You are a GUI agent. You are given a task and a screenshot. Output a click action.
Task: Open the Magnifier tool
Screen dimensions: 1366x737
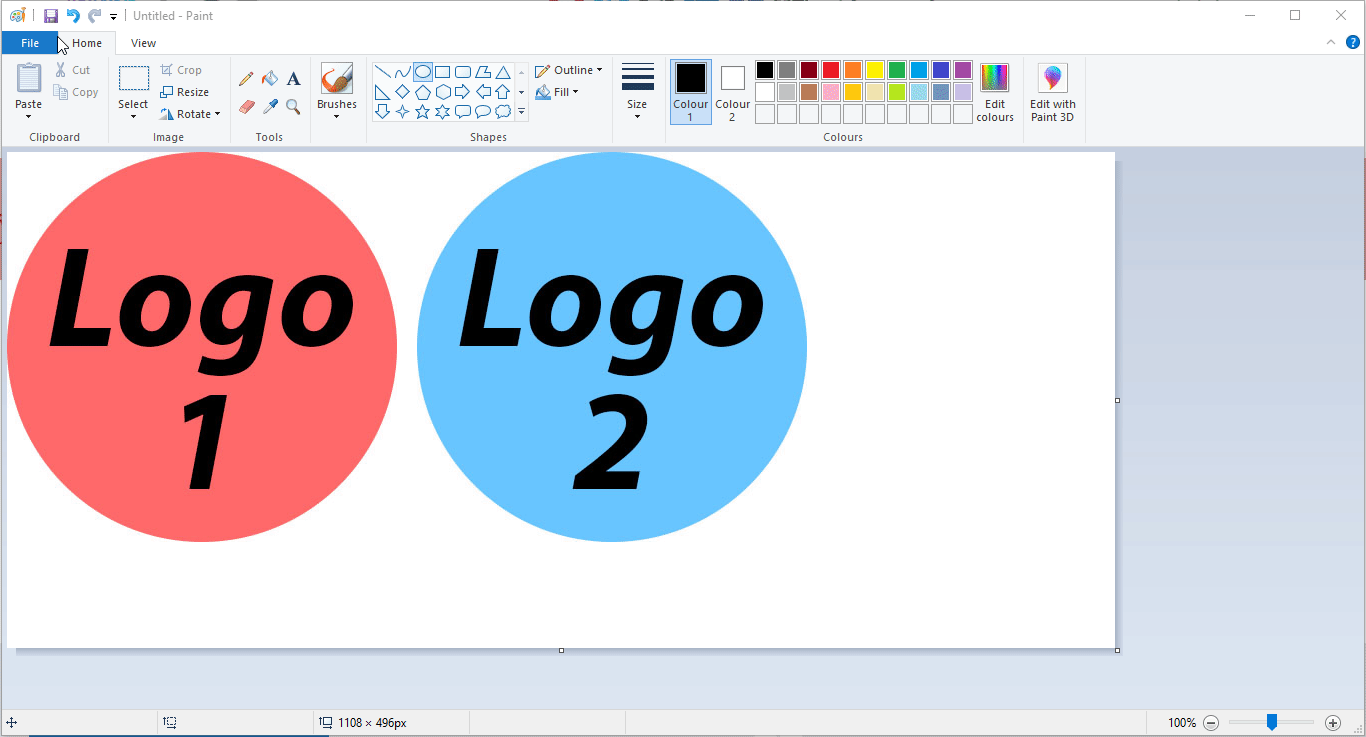coord(293,106)
